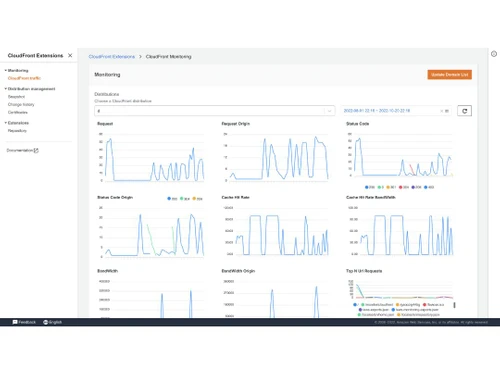The image size is (500, 375).
Task: Click the BandWidth Origin chart plot
Action: tap(282, 299)
